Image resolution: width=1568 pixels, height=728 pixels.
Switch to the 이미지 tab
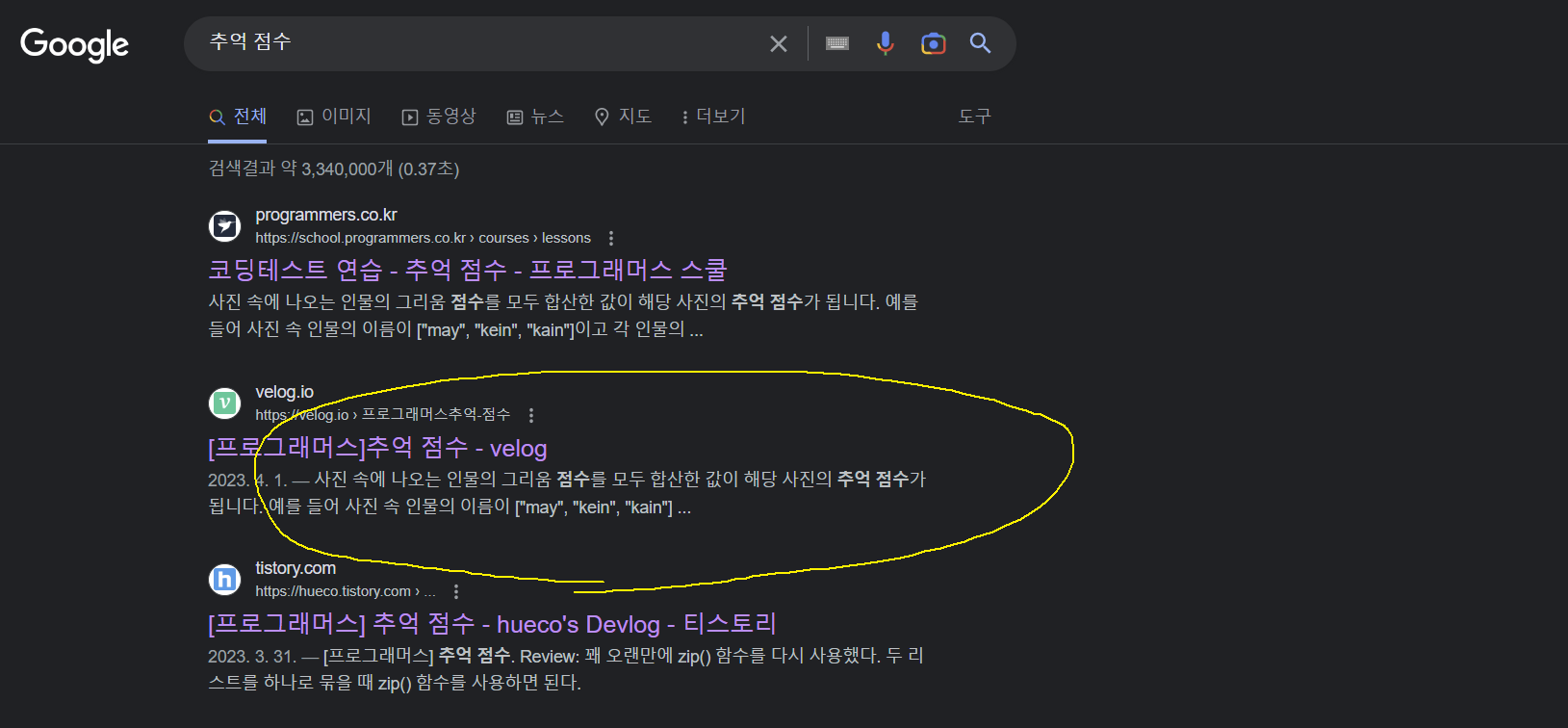click(x=334, y=117)
